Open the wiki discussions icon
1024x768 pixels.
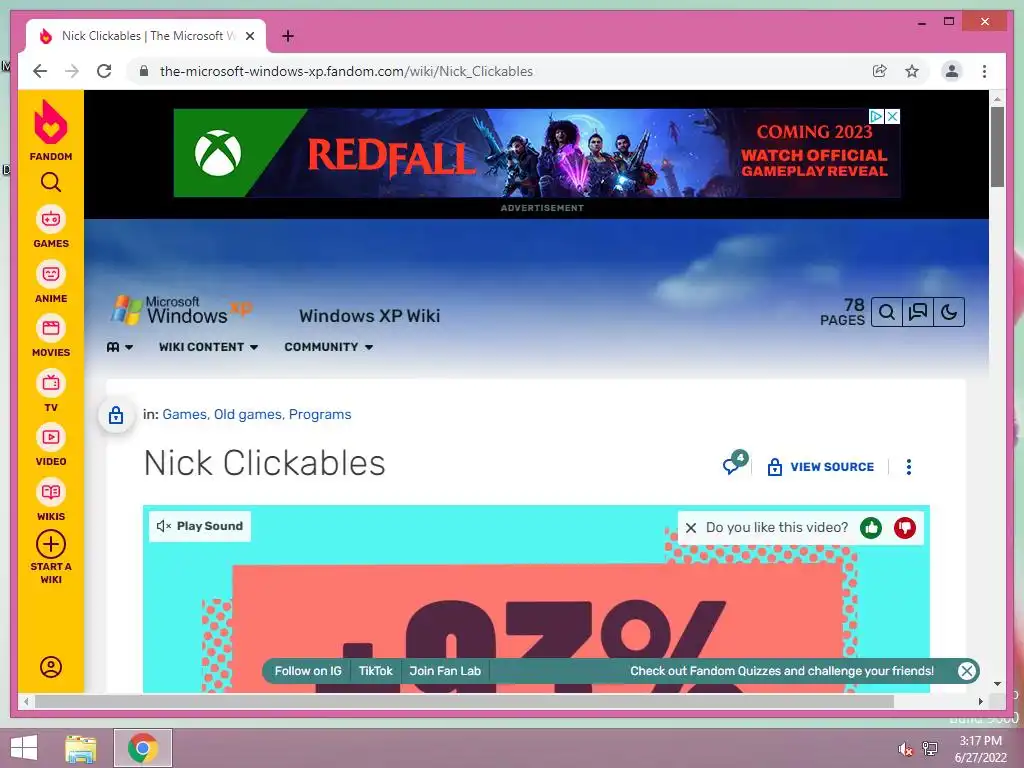point(918,312)
